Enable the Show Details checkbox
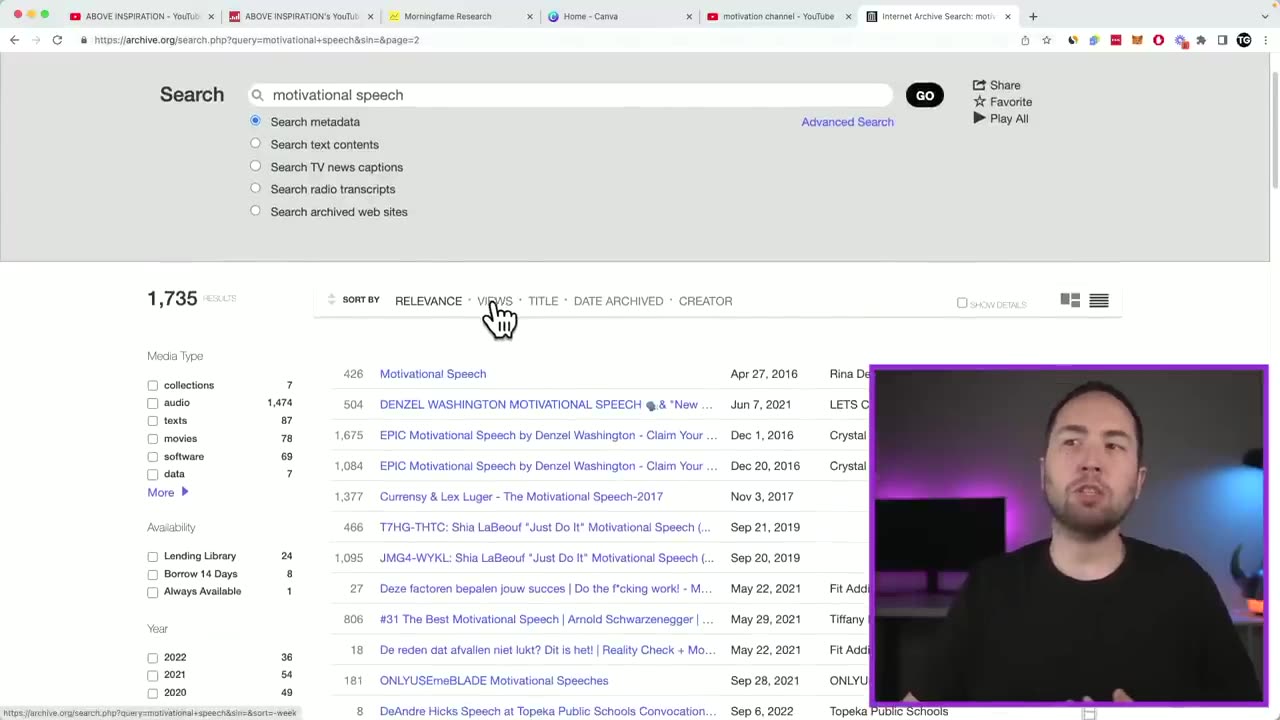This screenshot has height=720, width=1280. point(962,303)
